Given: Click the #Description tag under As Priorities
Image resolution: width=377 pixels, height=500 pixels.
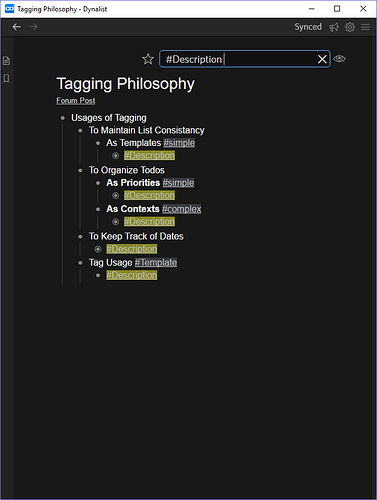Looking at the screenshot, I should click(x=149, y=195).
